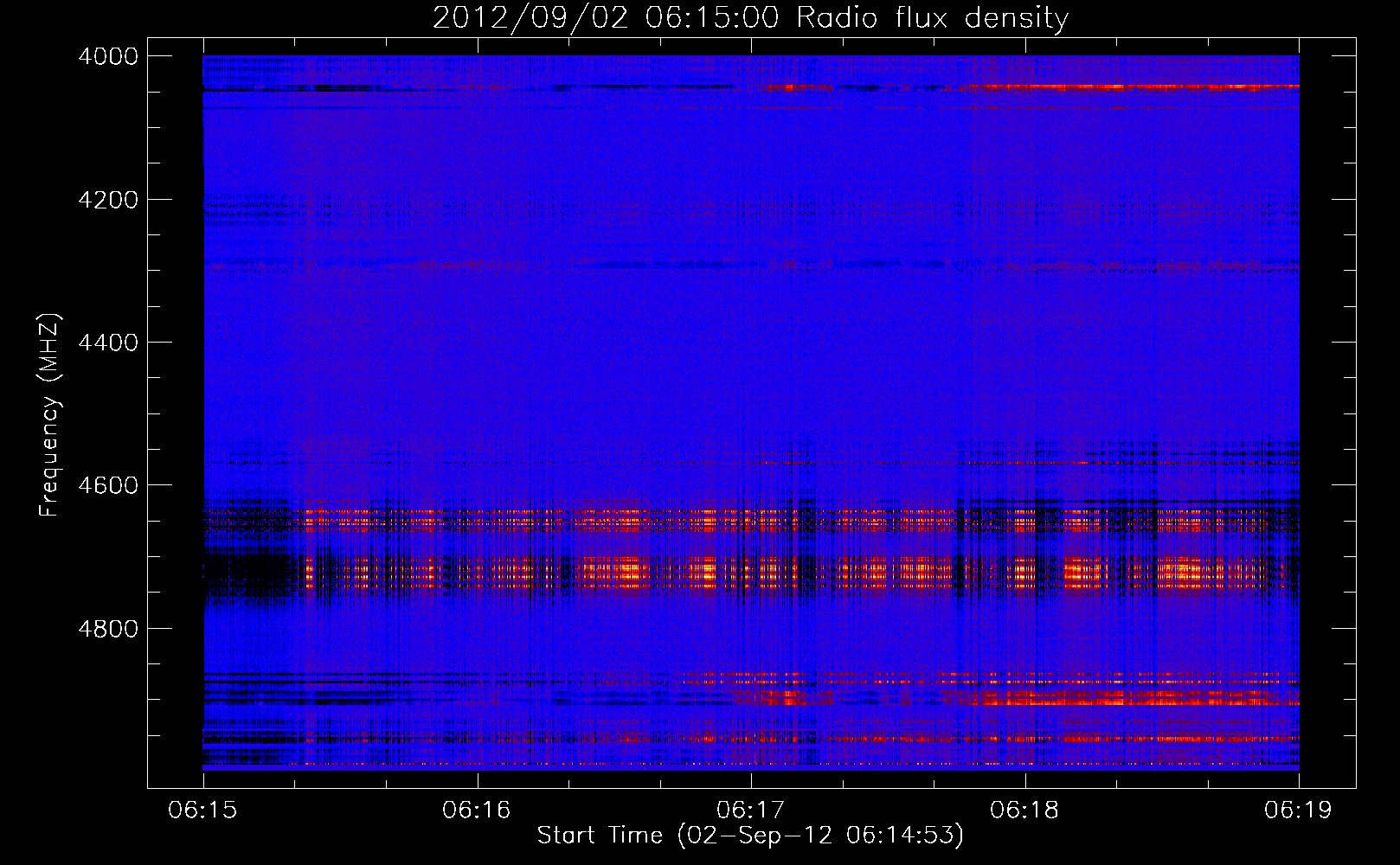Screen dimensions: 1400x865
Task: Click the 06:17 time tick label
Action: point(751,811)
